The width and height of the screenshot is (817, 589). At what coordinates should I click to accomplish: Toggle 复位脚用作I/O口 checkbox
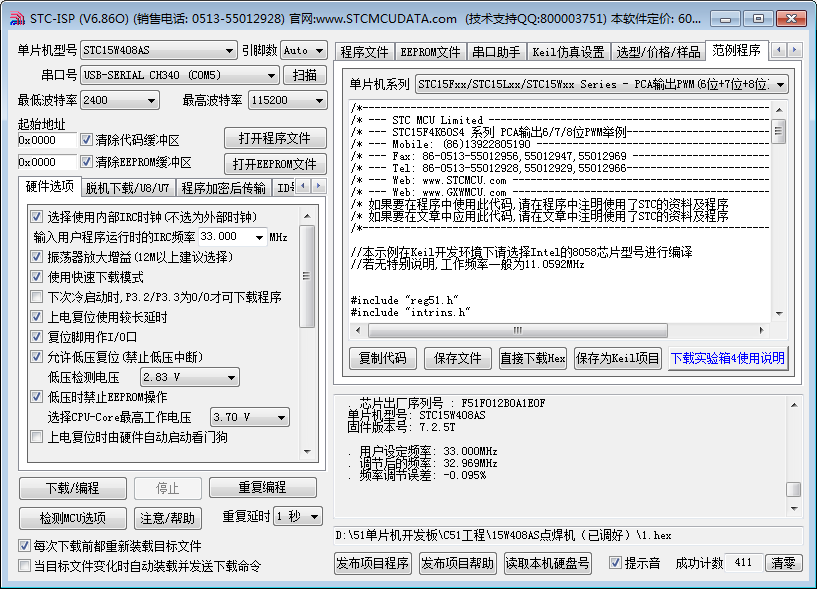click(36, 337)
